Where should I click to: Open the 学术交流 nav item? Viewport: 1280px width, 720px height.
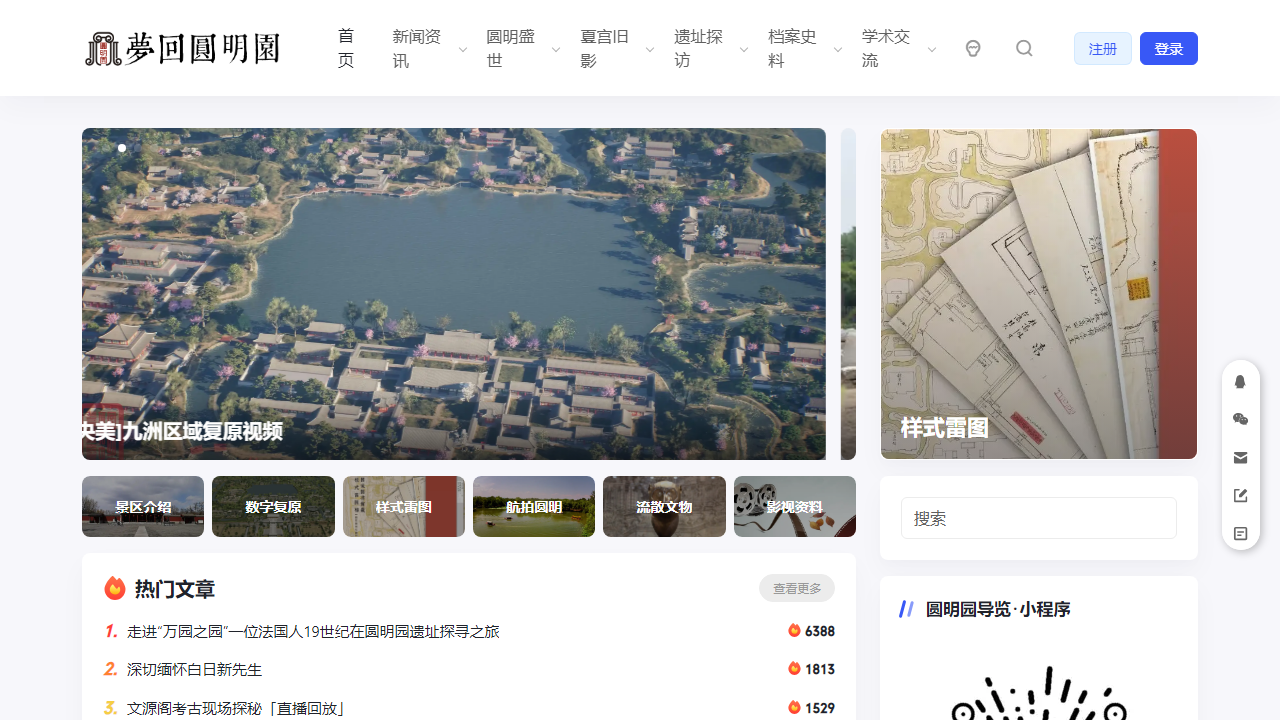[888, 48]
